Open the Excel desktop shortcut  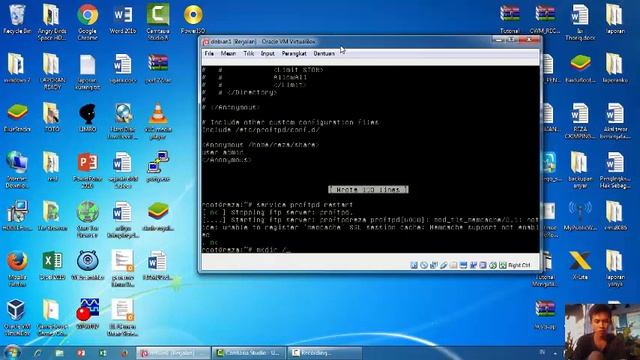[x=52, y=266]
